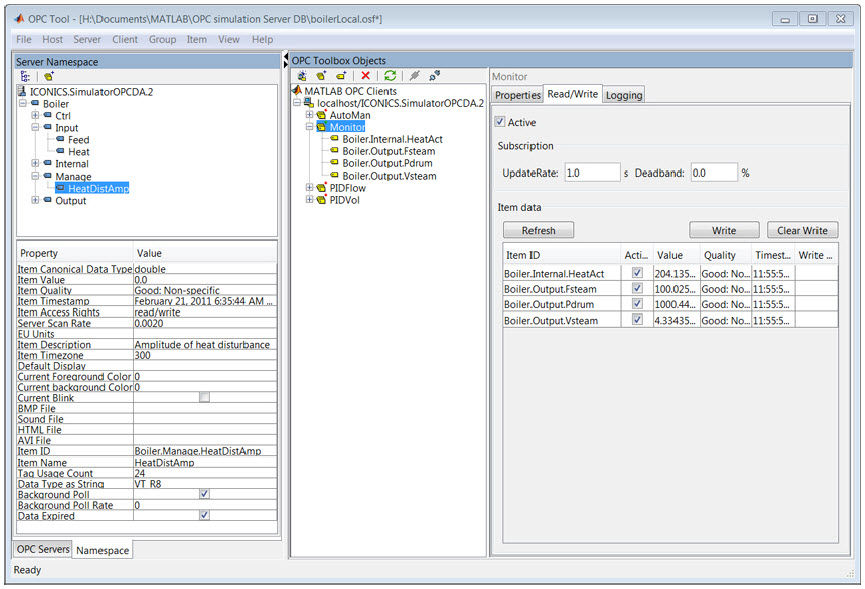The image size is (865, 589).
Task: Expand the PIDFlow group node
Action: (x=310, y=187)
